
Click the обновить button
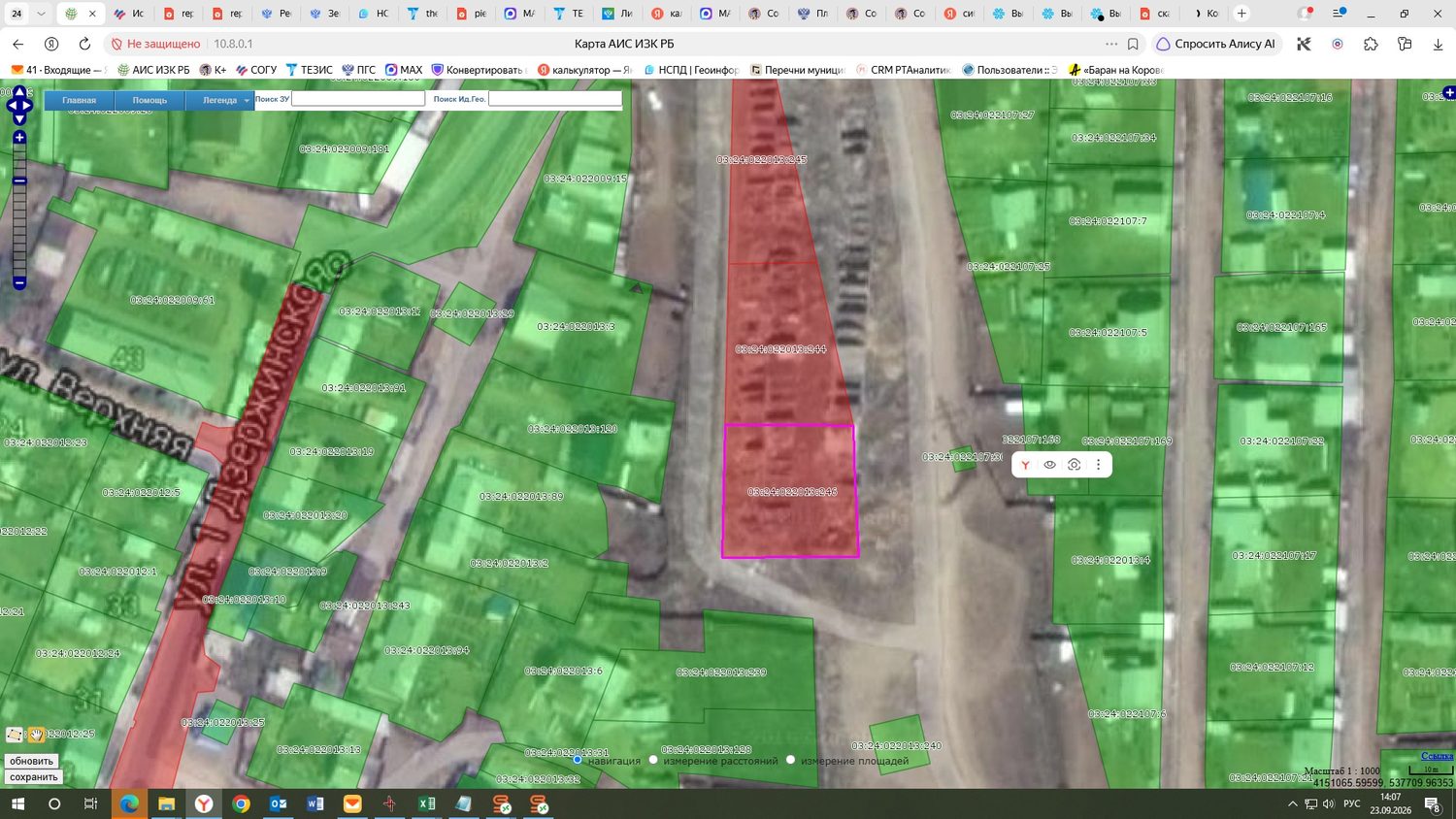[32, 761]
